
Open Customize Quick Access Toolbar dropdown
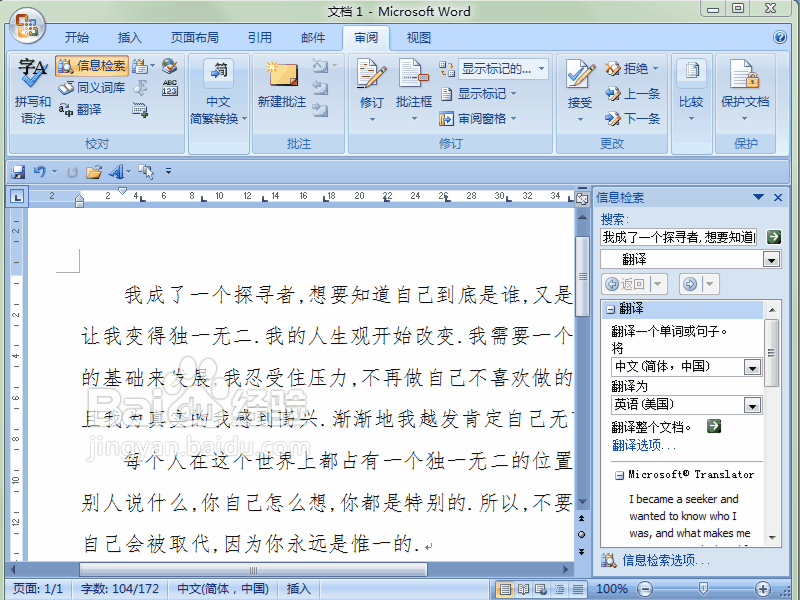pos(168,171)
